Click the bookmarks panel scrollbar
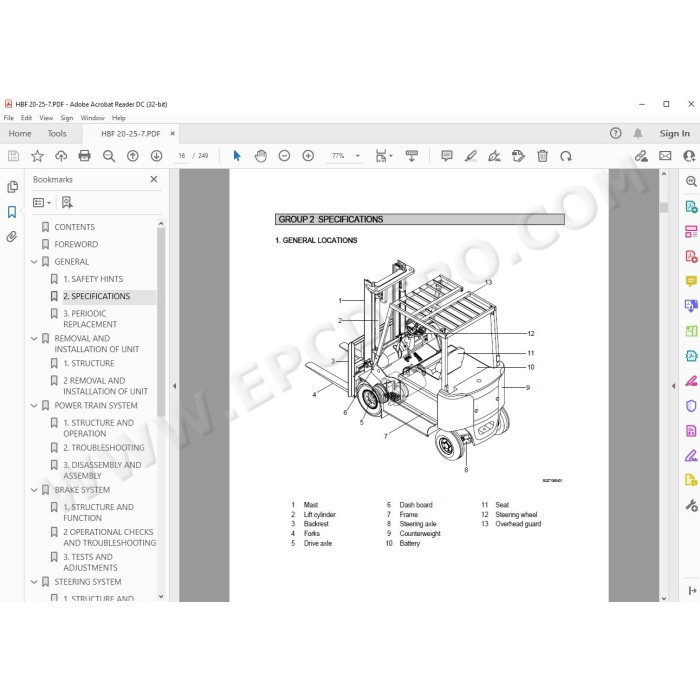 coord(161,321)
